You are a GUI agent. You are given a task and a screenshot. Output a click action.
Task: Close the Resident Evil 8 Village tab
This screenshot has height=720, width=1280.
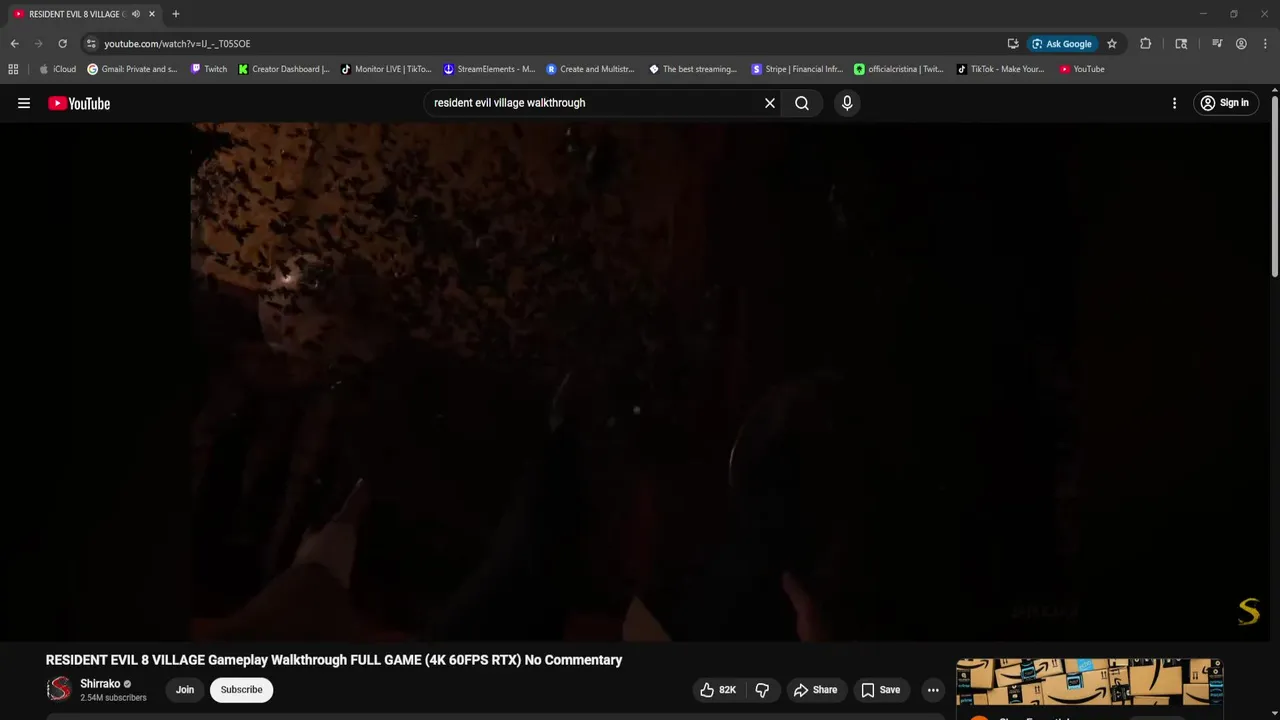(x=152, y=14)
